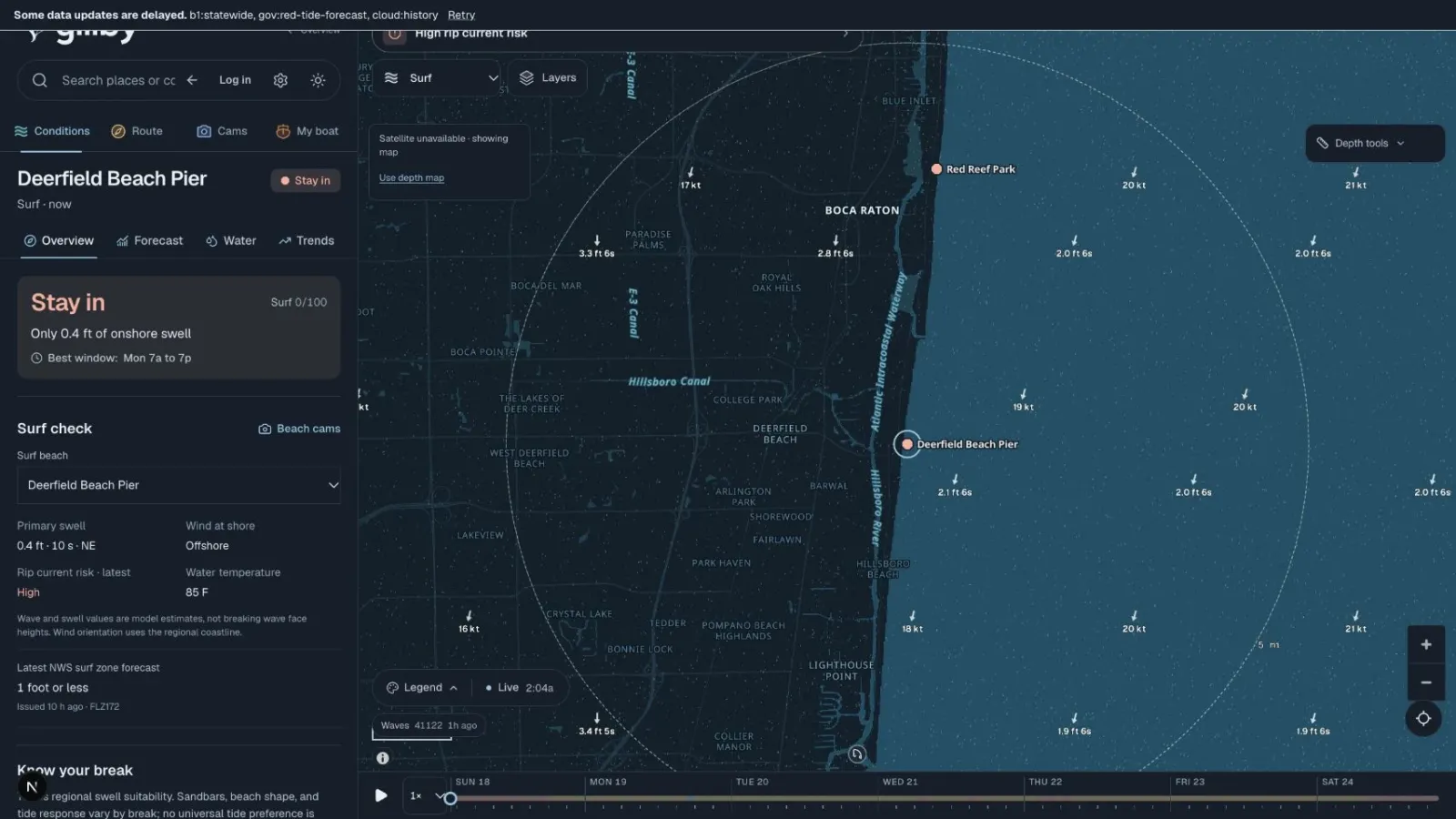Click Retry link in banner
Screen dimensions: 1456x819
[461, 15]
